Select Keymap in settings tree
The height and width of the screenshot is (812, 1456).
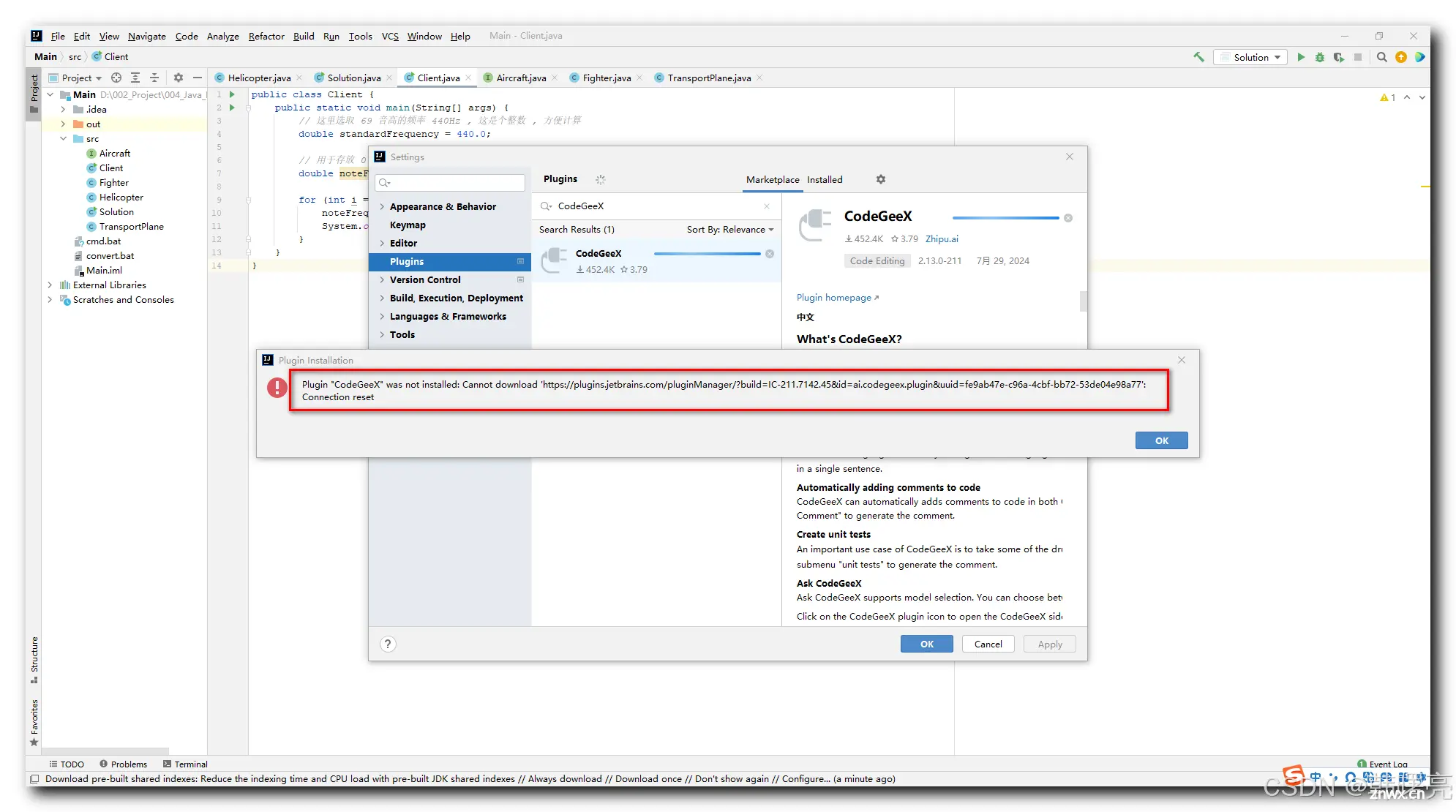408,225
